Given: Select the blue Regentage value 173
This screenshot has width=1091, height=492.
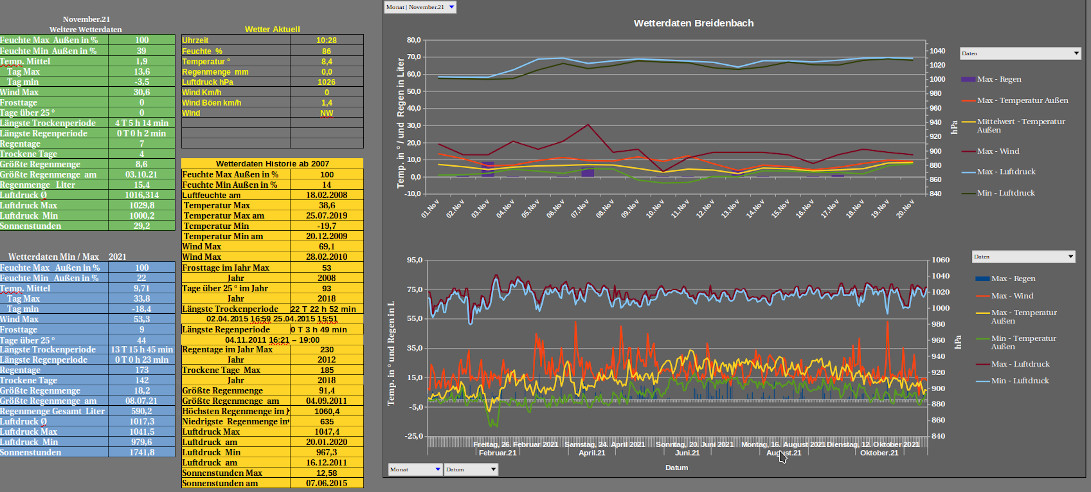Looking at the screenshot, I should (142, 370).
